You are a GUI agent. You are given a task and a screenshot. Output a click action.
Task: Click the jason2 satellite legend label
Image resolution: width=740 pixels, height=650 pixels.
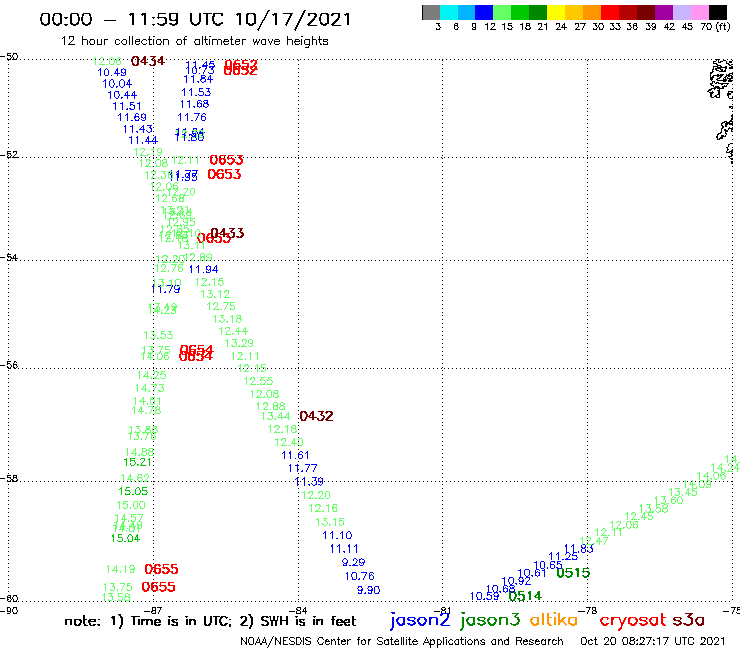(x=420, y=621)
